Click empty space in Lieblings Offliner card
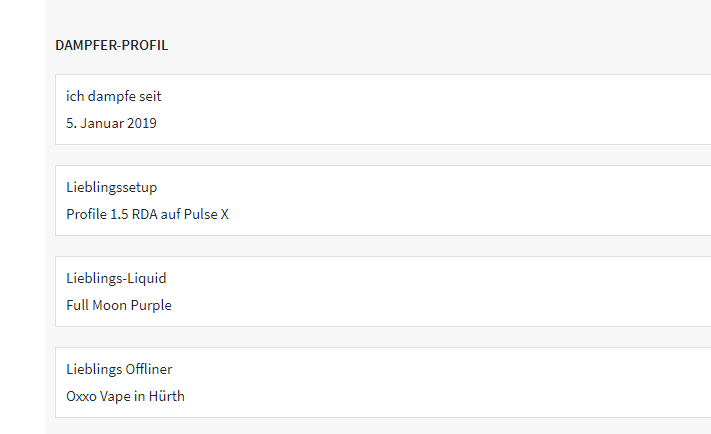The width and height of the screenshot is (711, 434). [x=450, y=382]
